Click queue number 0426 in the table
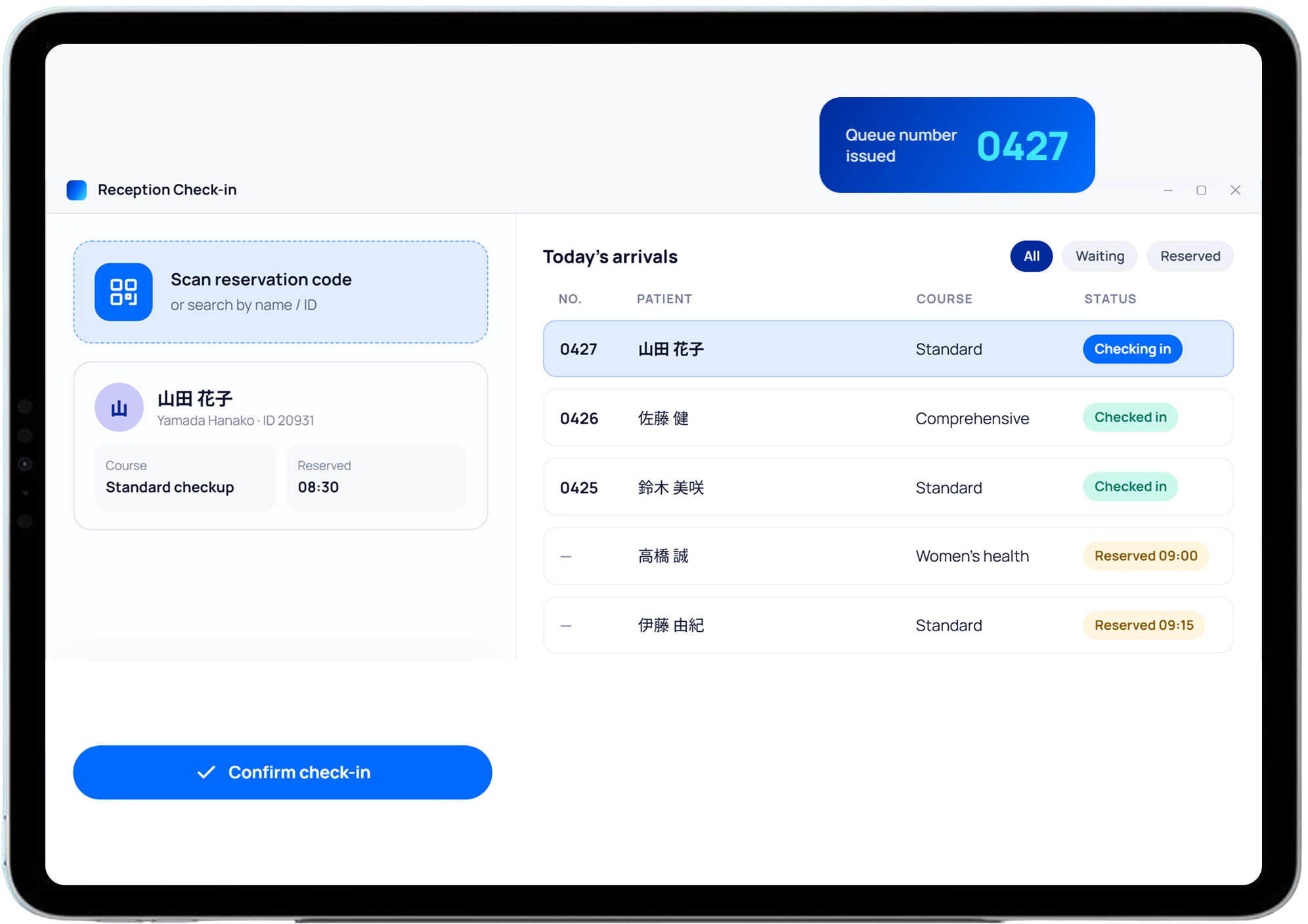1308x924 pixels. click(578, 418)
